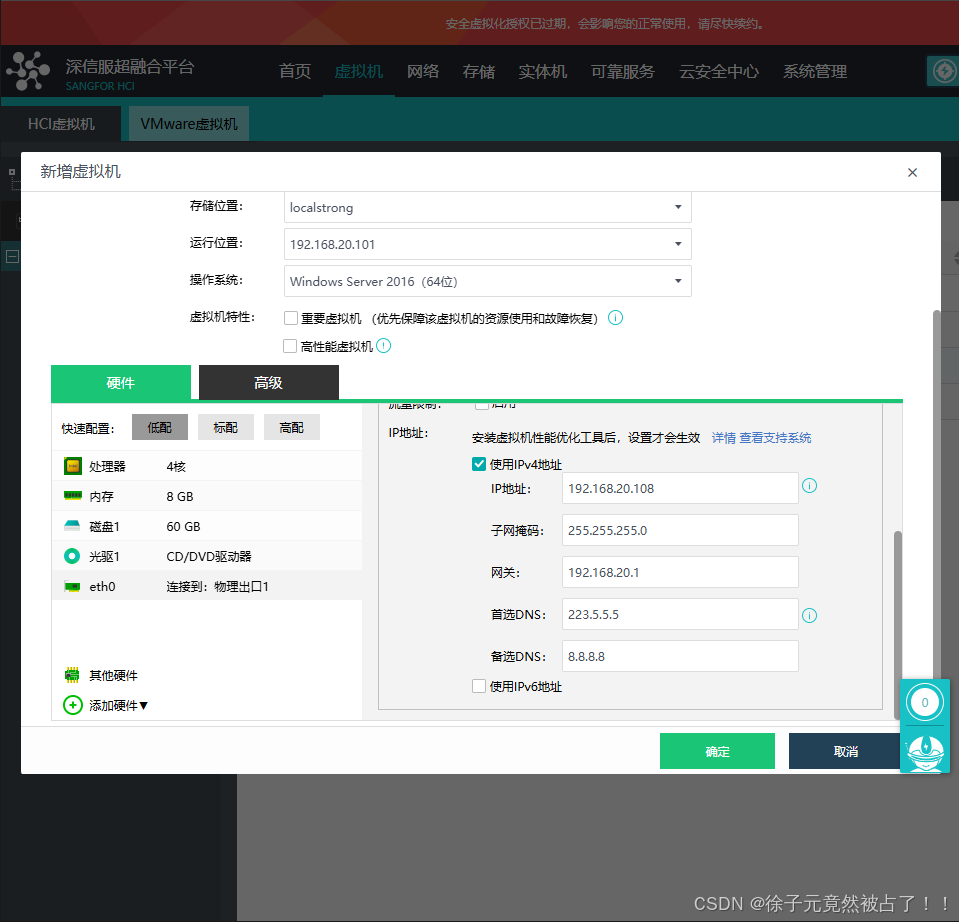Image resolution: width=959 pixels, height=922 pixels.
Task: Confirm with the 确定 button
Action: click(x=717, y=751)
